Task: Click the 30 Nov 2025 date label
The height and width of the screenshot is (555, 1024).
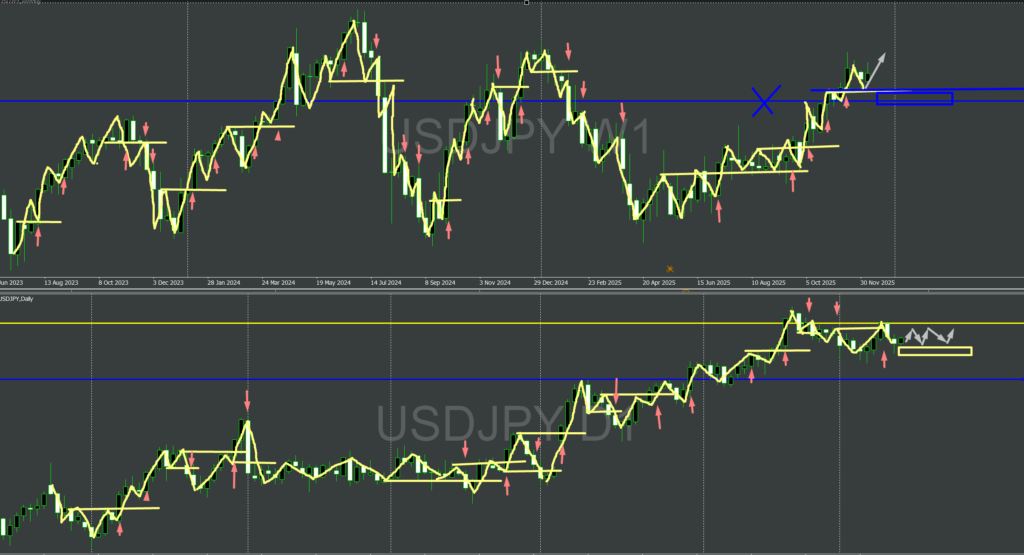Action: point(876,283)
